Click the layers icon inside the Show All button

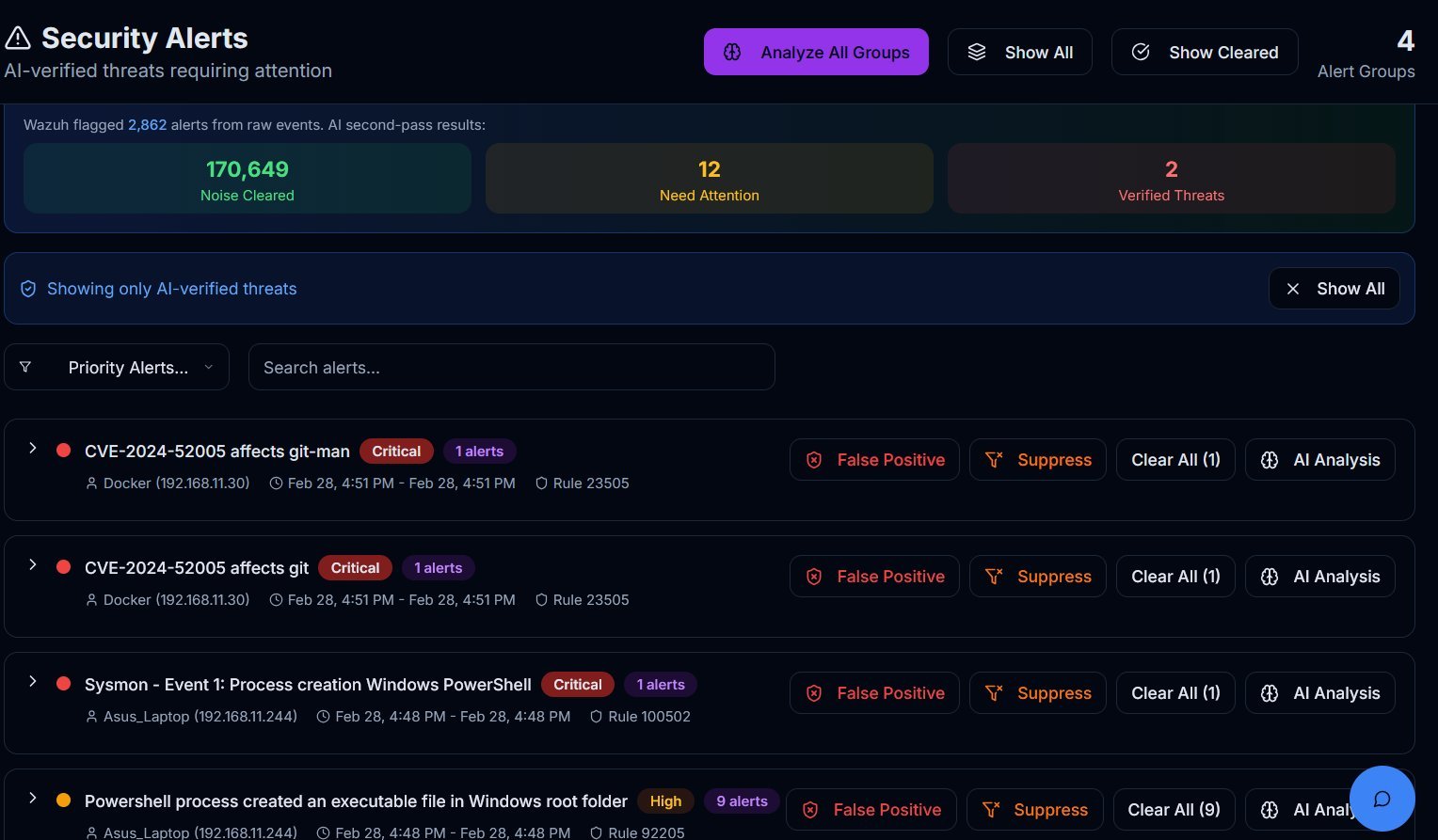pyautogui.click(x=977, y=52)
